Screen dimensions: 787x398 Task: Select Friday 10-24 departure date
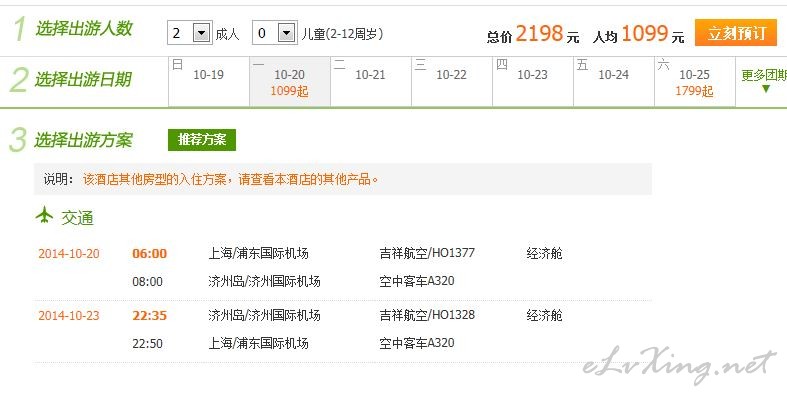613,82
